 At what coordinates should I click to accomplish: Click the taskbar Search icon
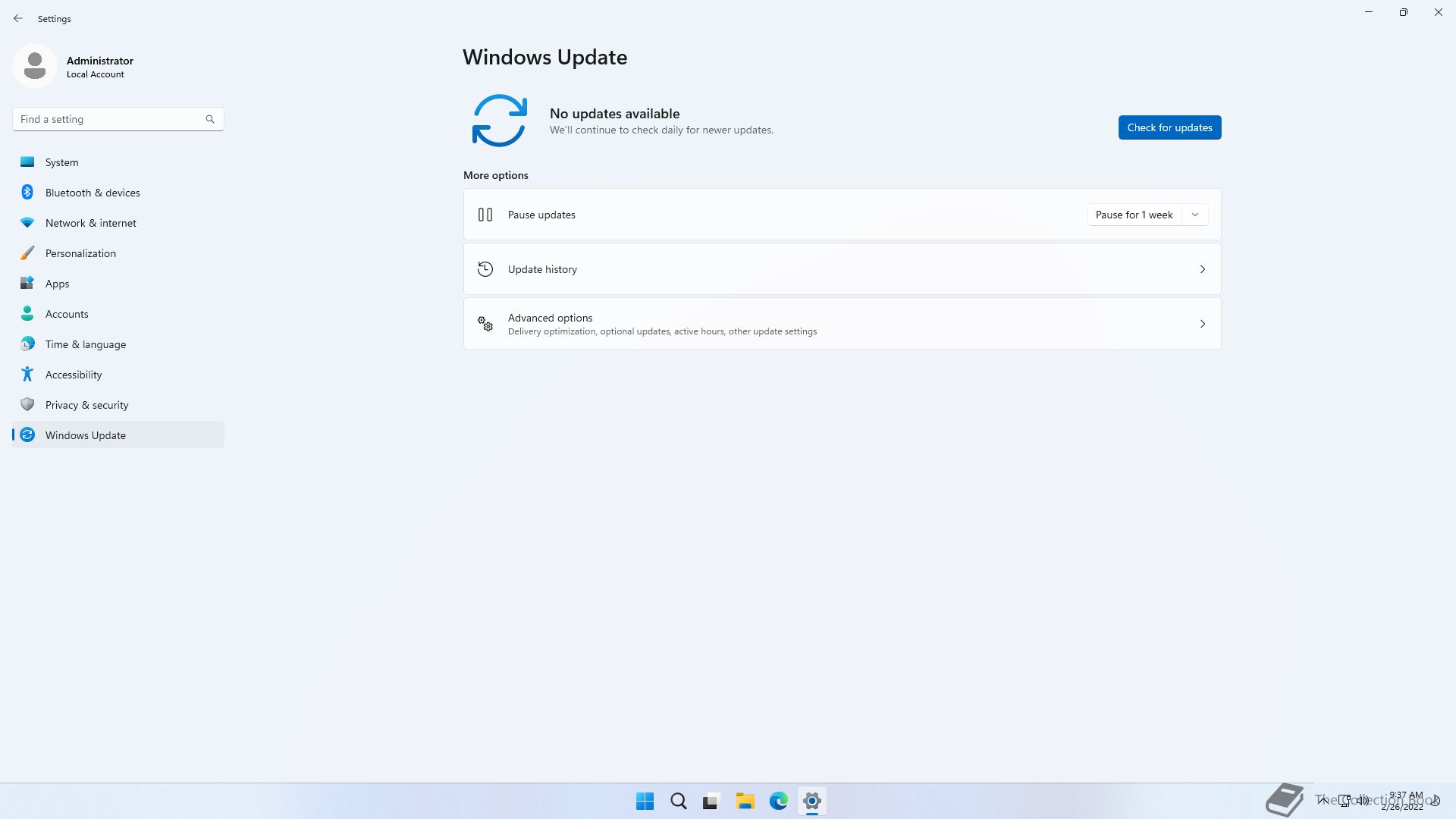(678, 801)
